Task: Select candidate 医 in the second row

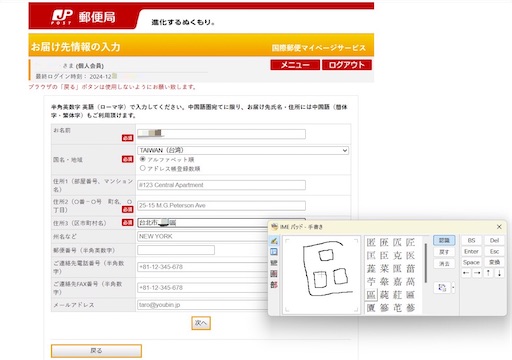Action: tap(410, 255)
